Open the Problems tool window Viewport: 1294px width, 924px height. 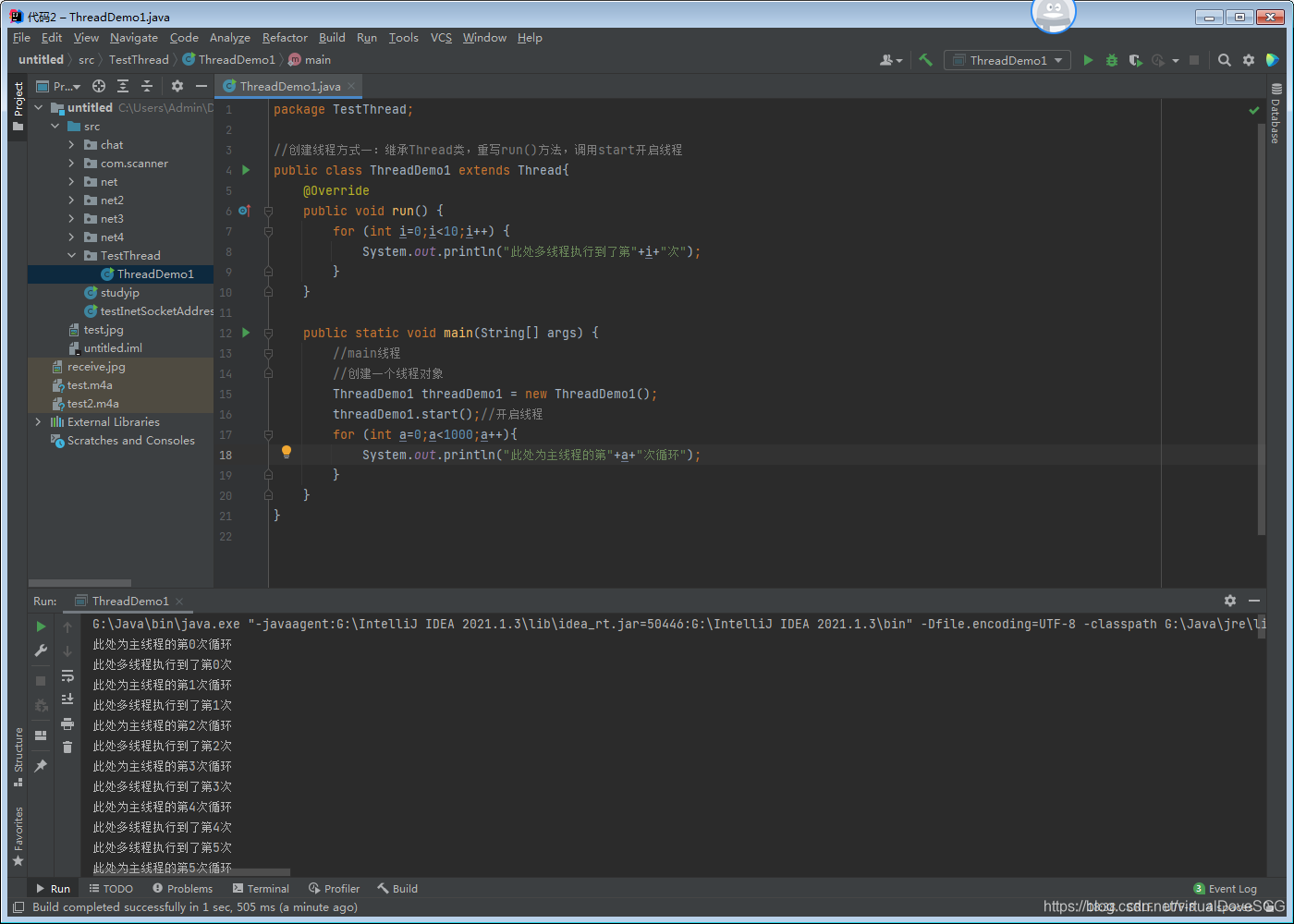point(183,889)
